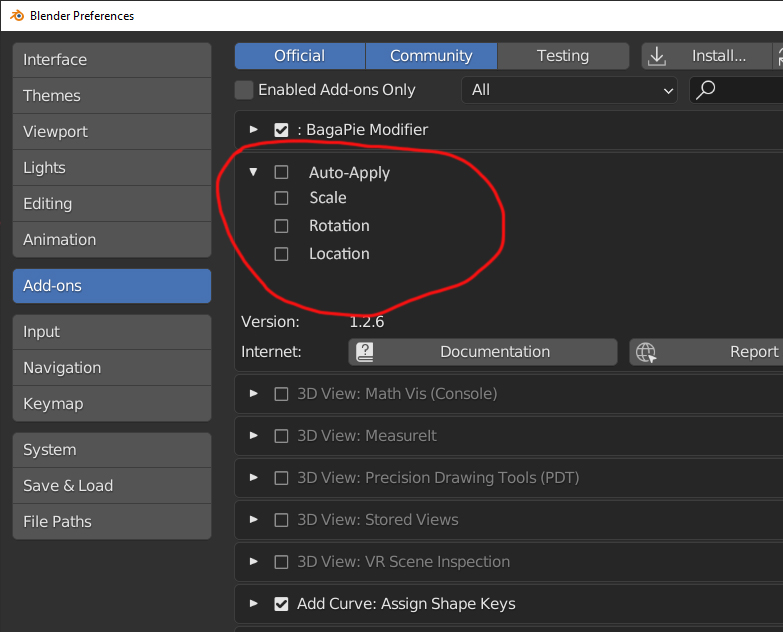Viewport: 783px width, 632px height.
Task: Expand the VR Scene Inspection add-on row
Action: tap(254, 561)
